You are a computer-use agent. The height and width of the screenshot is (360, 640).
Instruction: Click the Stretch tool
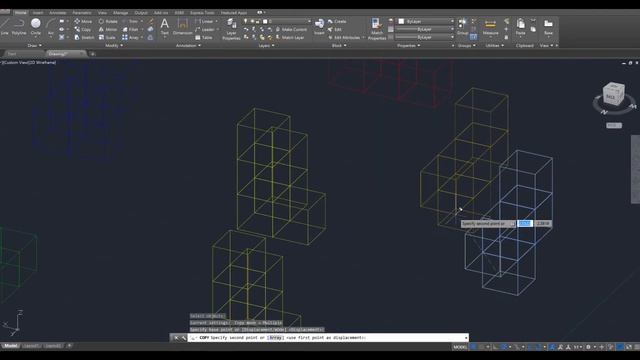point(84,38)
